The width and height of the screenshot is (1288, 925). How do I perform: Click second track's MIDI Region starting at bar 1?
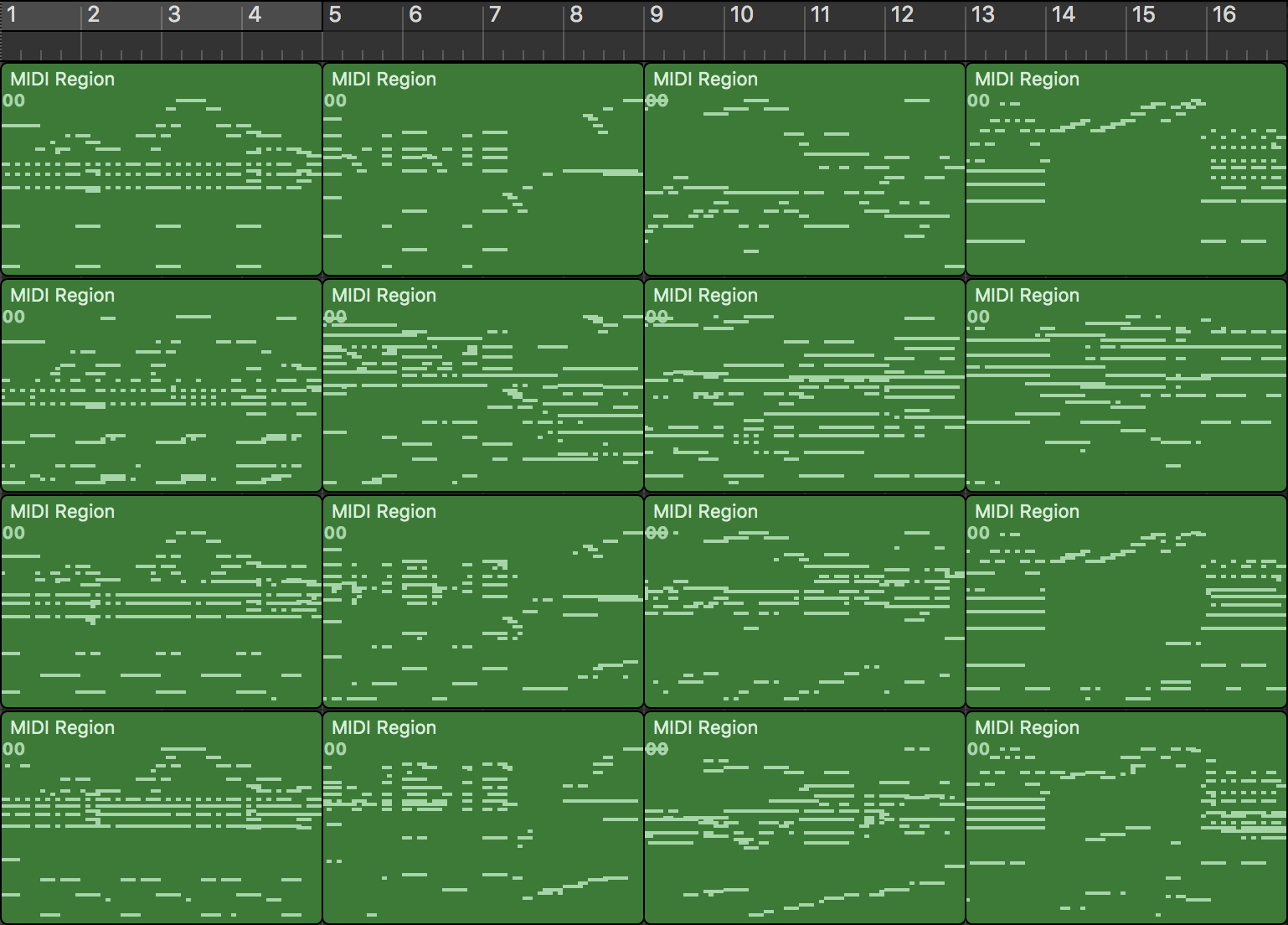pyautogui.click(x=162, y=385)
